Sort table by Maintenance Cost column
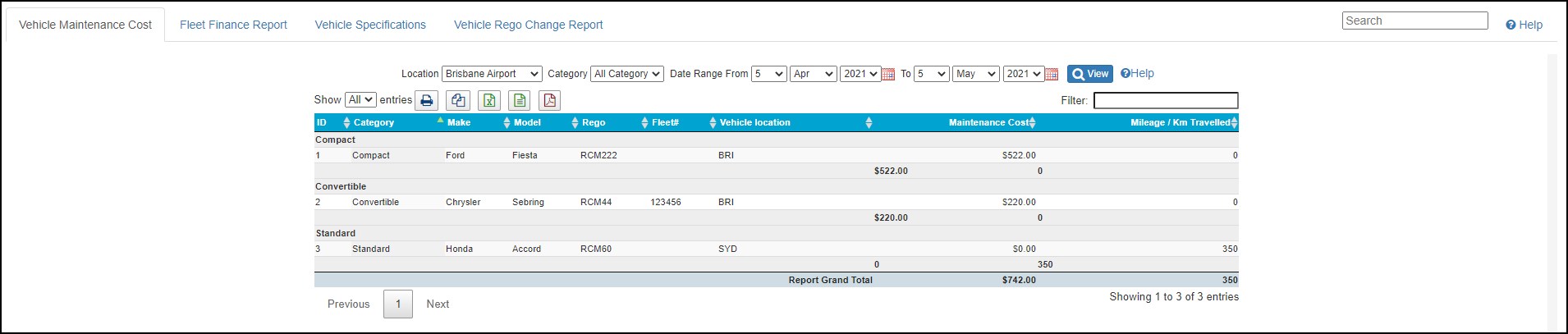Image resolution: width=1568 pixels, height=334 pixels. click(955, 122)
